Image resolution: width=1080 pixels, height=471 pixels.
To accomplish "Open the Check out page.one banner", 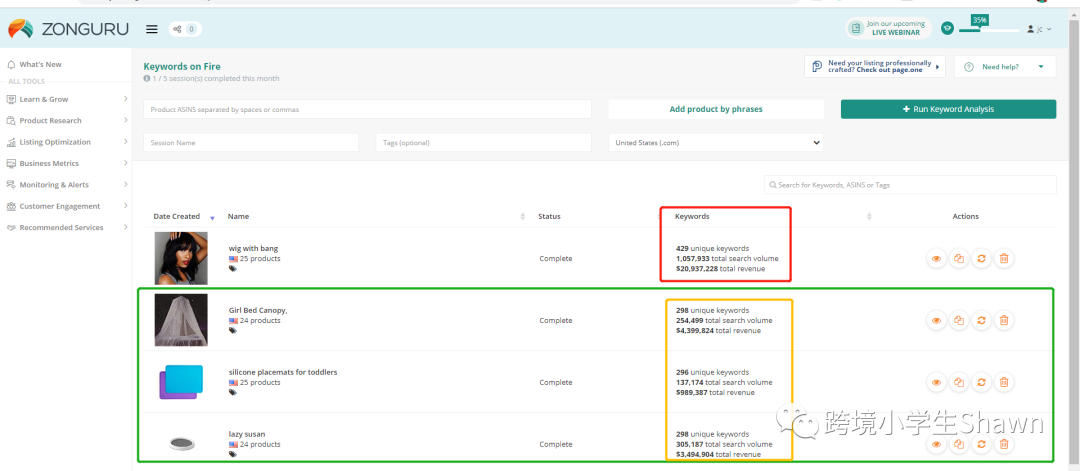I will pos(875,67).
